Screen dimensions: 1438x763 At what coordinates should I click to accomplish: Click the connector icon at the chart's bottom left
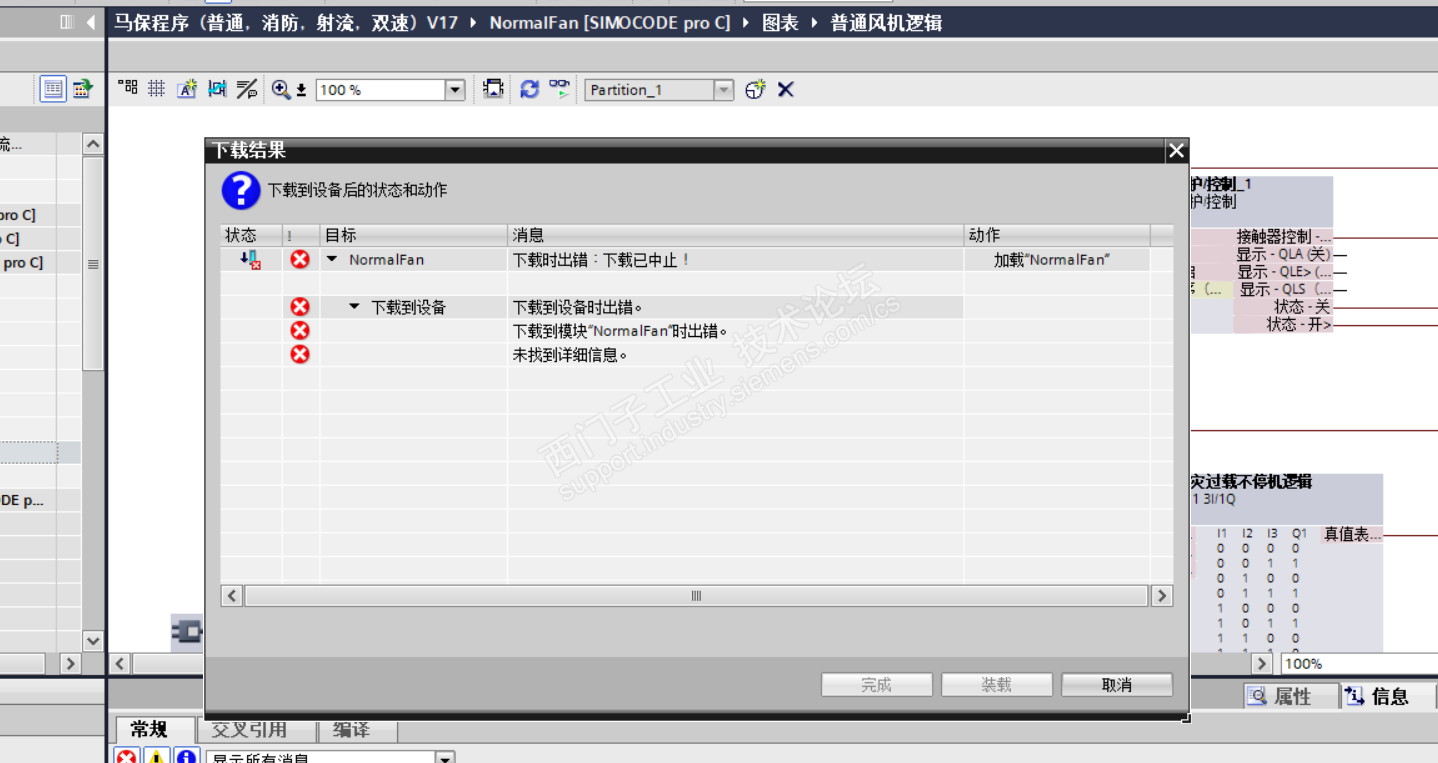click(187, 632)
